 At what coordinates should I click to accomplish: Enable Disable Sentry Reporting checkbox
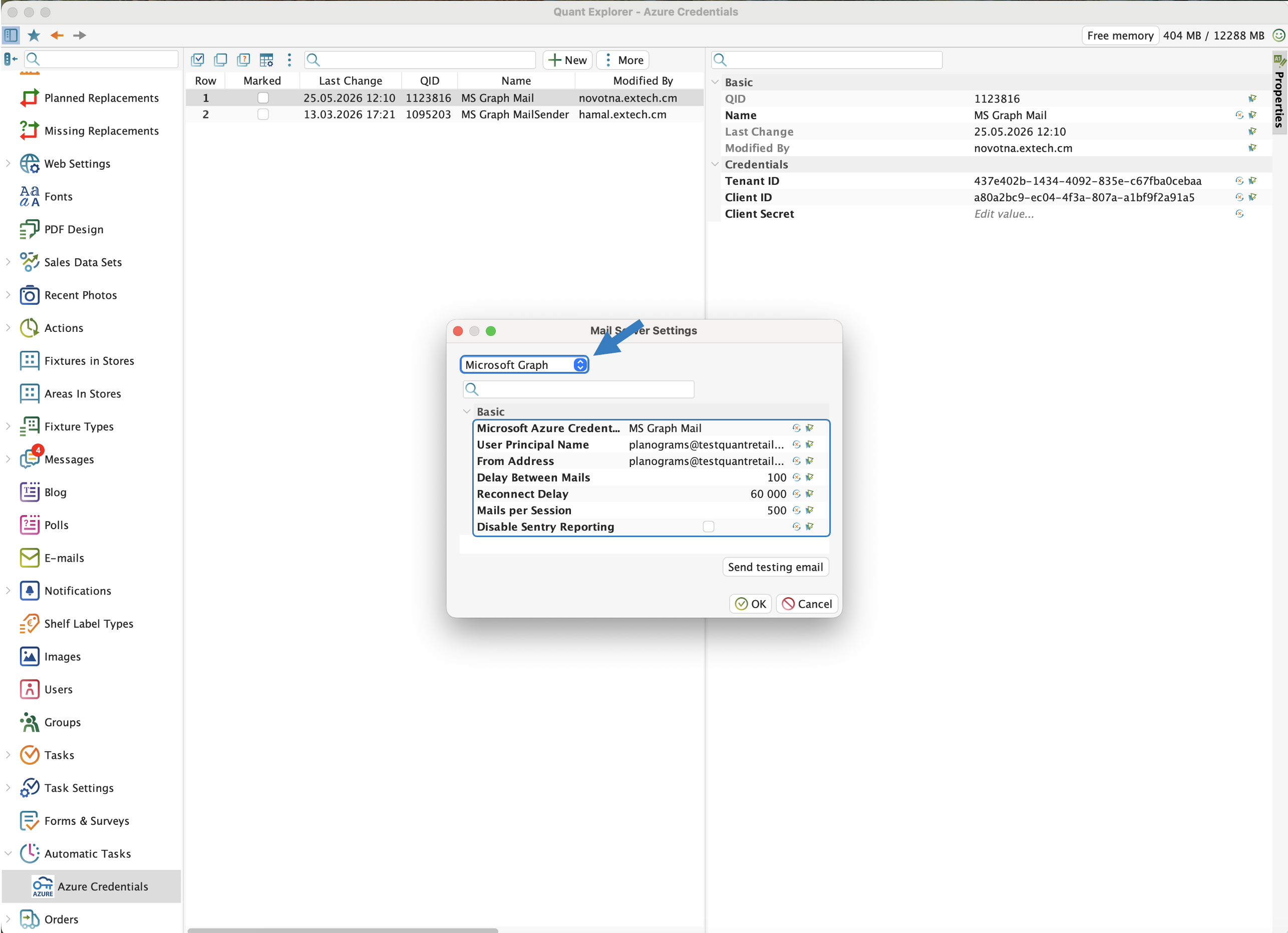coord(708,527)
